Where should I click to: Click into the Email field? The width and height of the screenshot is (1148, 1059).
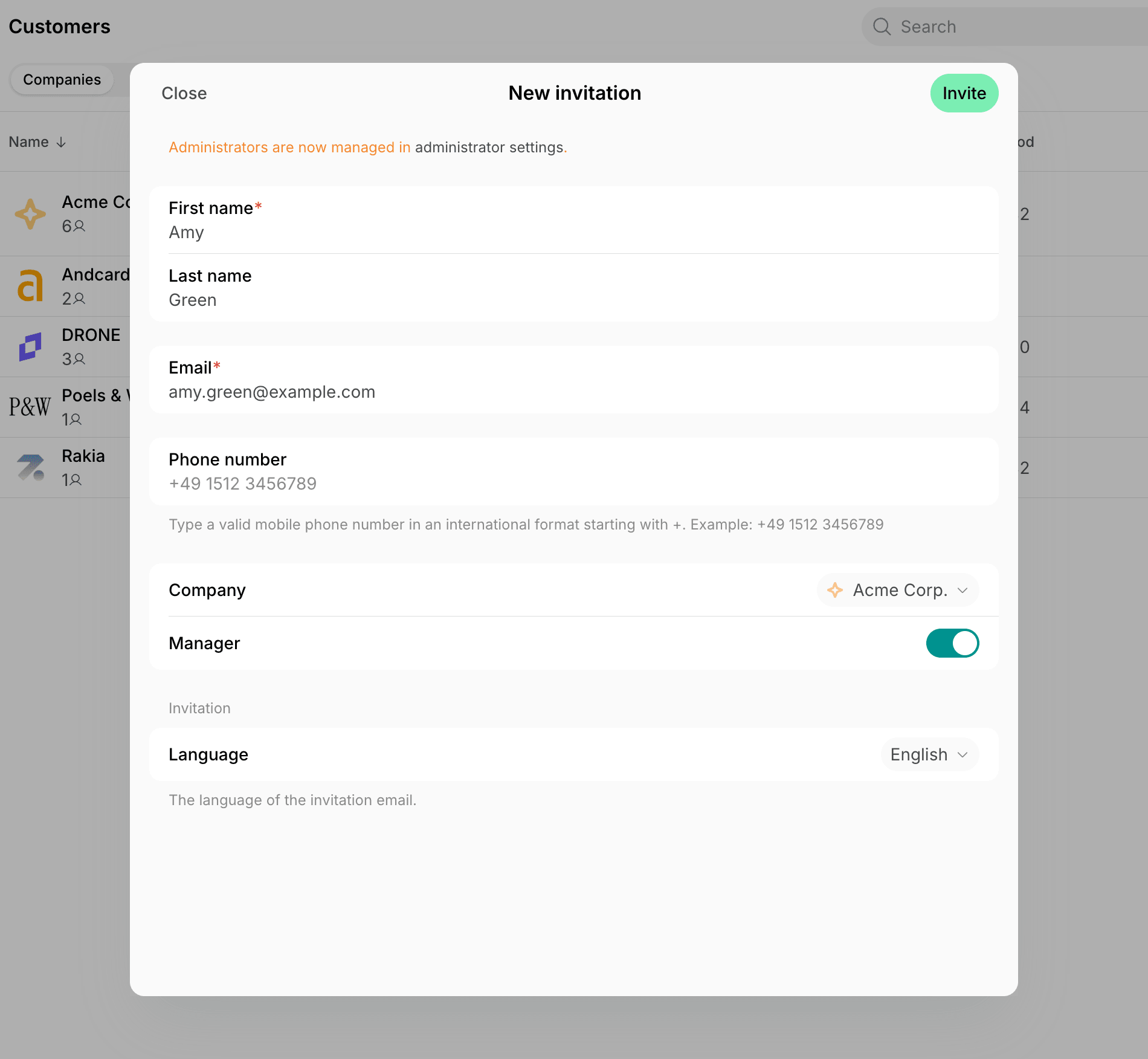tap(573, 380)
